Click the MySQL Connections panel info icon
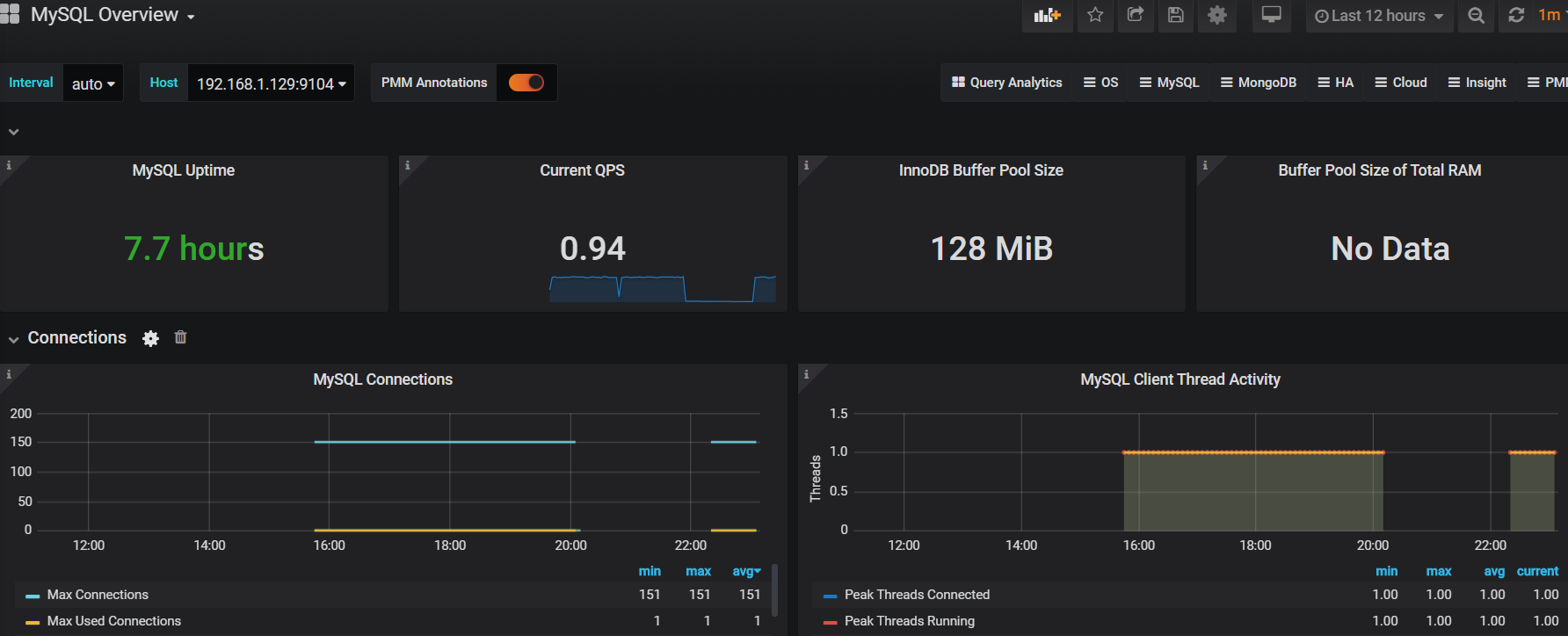 point(9,373)
